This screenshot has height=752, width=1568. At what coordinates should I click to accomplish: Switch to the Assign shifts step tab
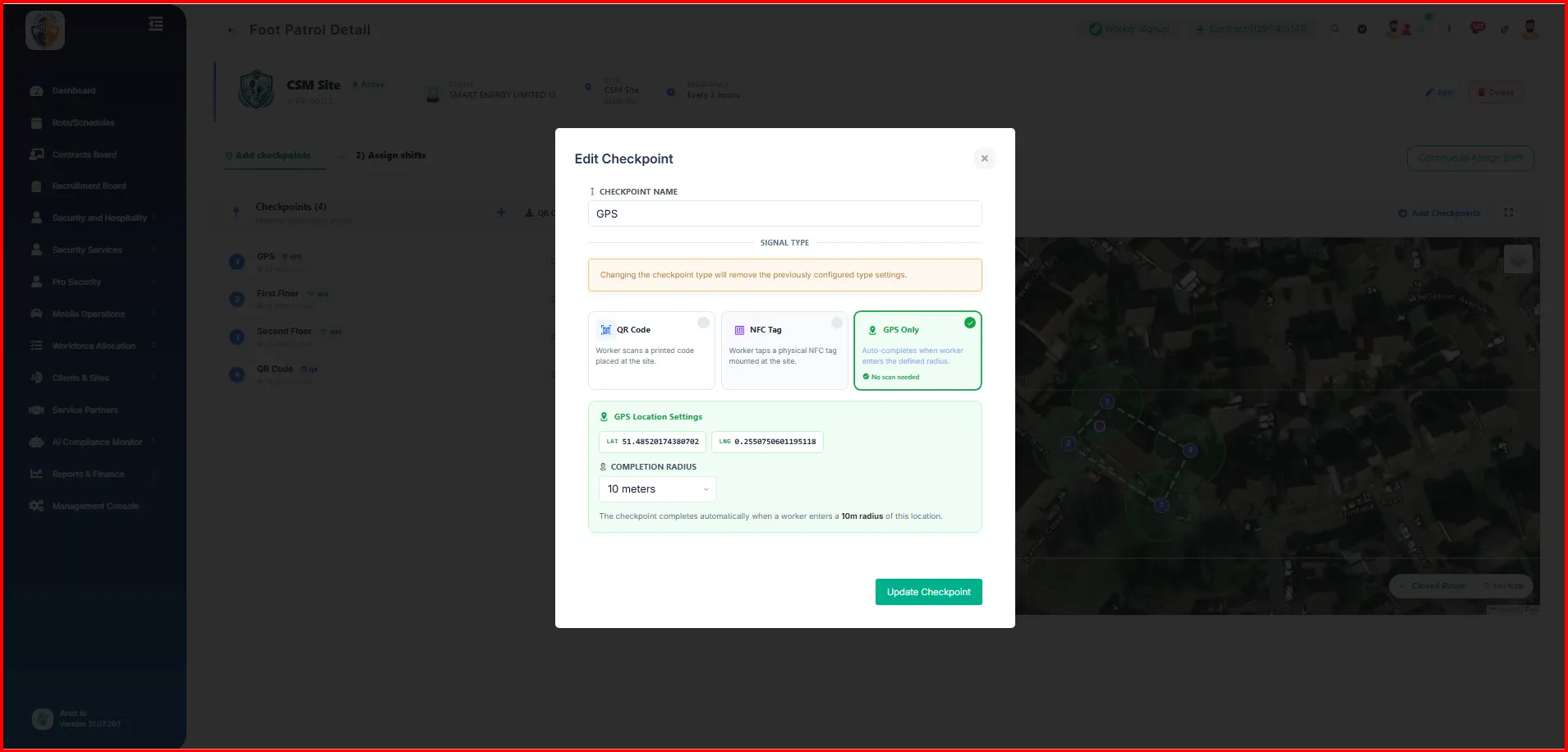[391, 156]
